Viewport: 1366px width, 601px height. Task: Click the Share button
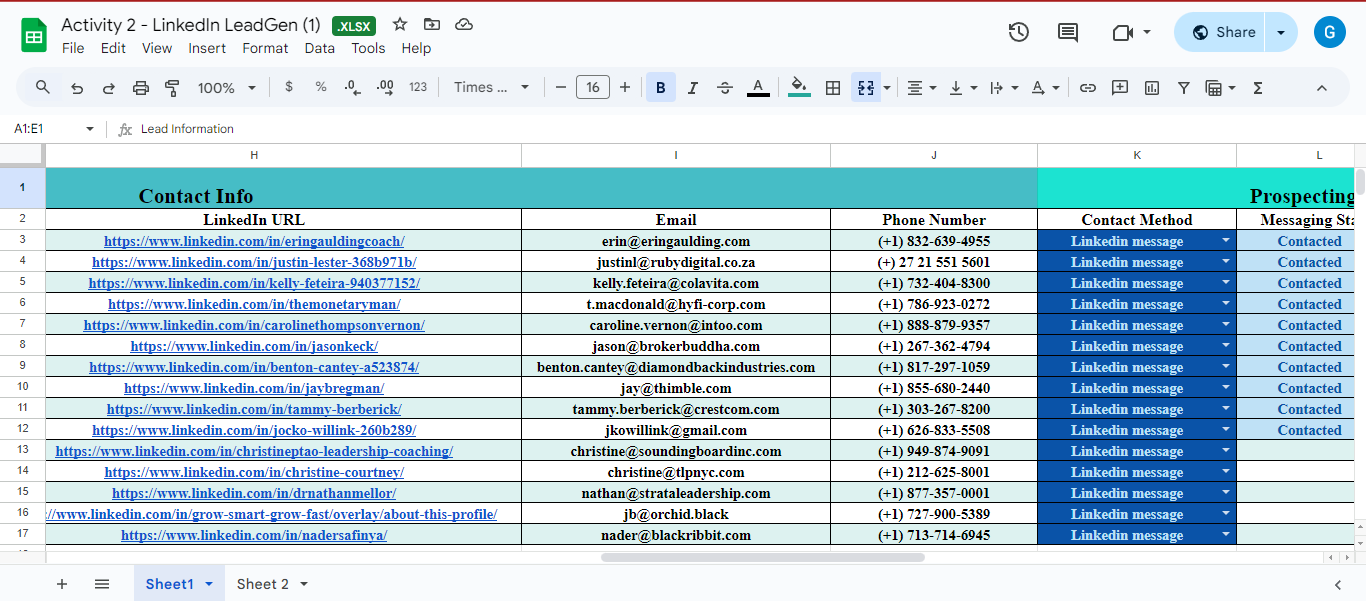click(x=1222, y=32)
